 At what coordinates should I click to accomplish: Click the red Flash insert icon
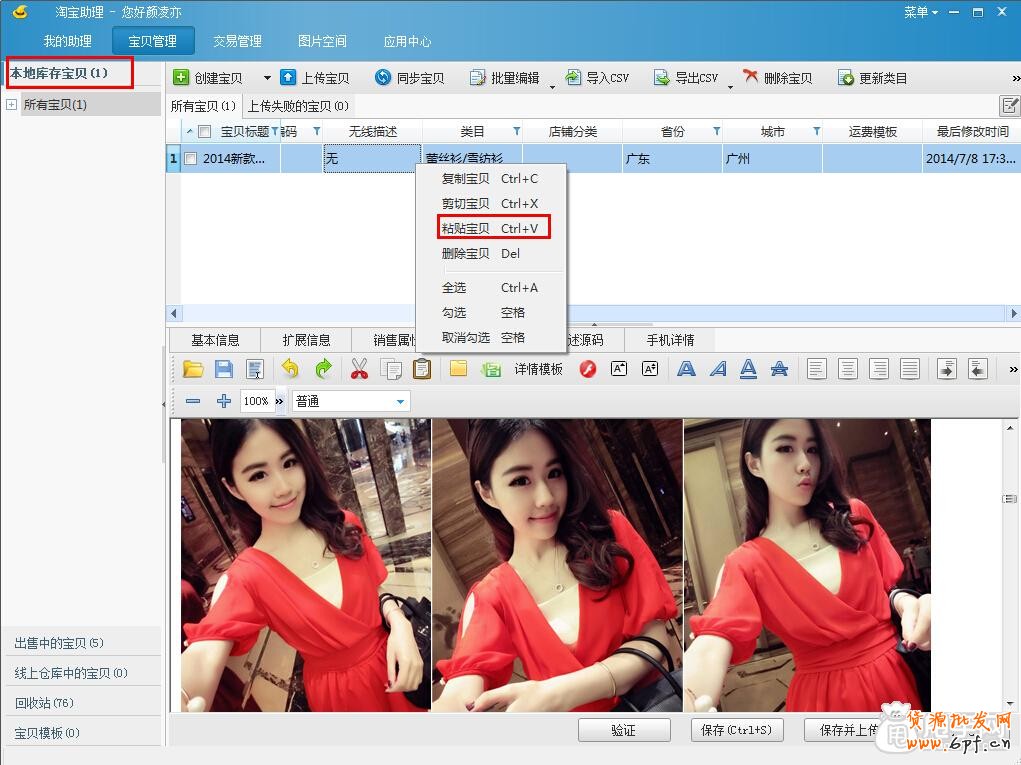[587, 369]
